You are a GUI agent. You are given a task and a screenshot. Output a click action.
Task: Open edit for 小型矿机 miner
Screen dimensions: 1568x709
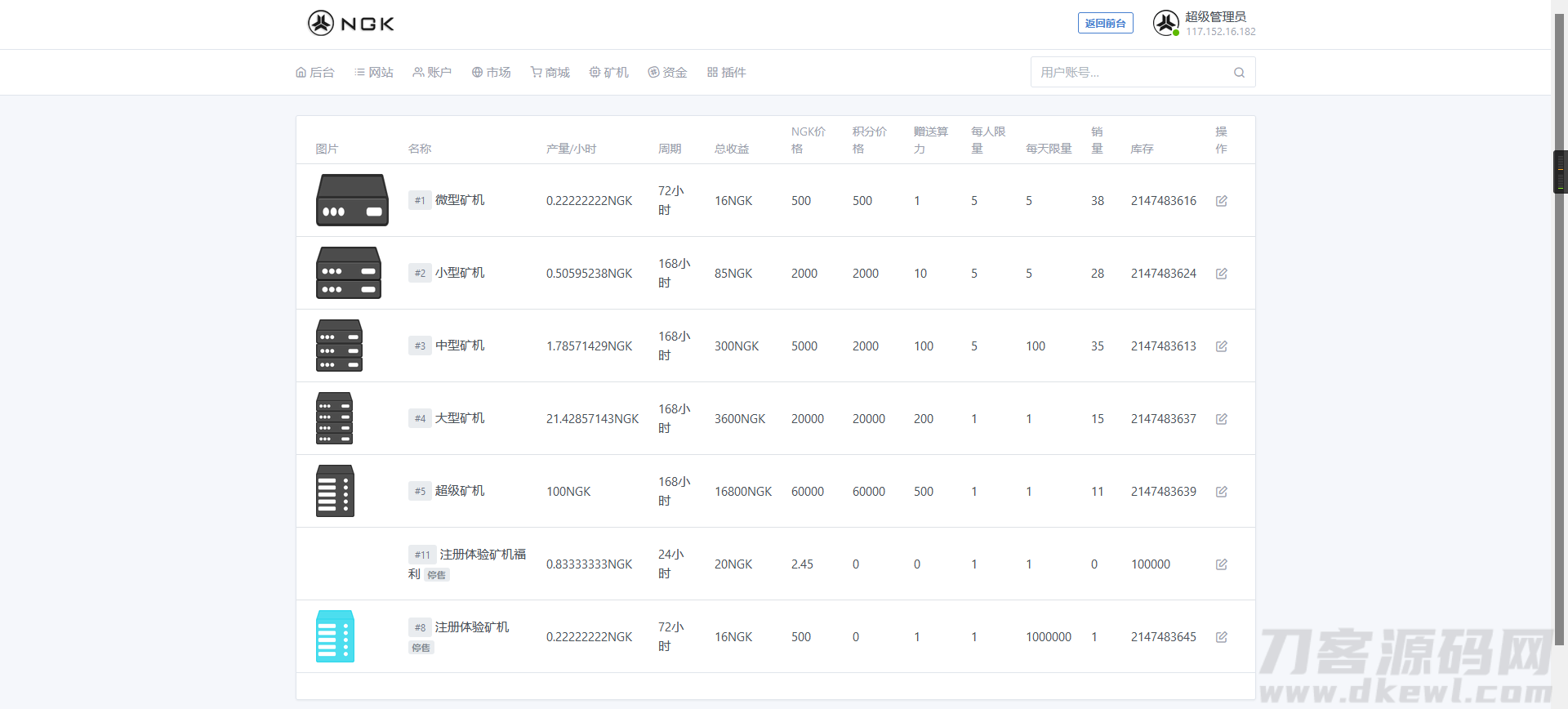[x=1221, y=274]
